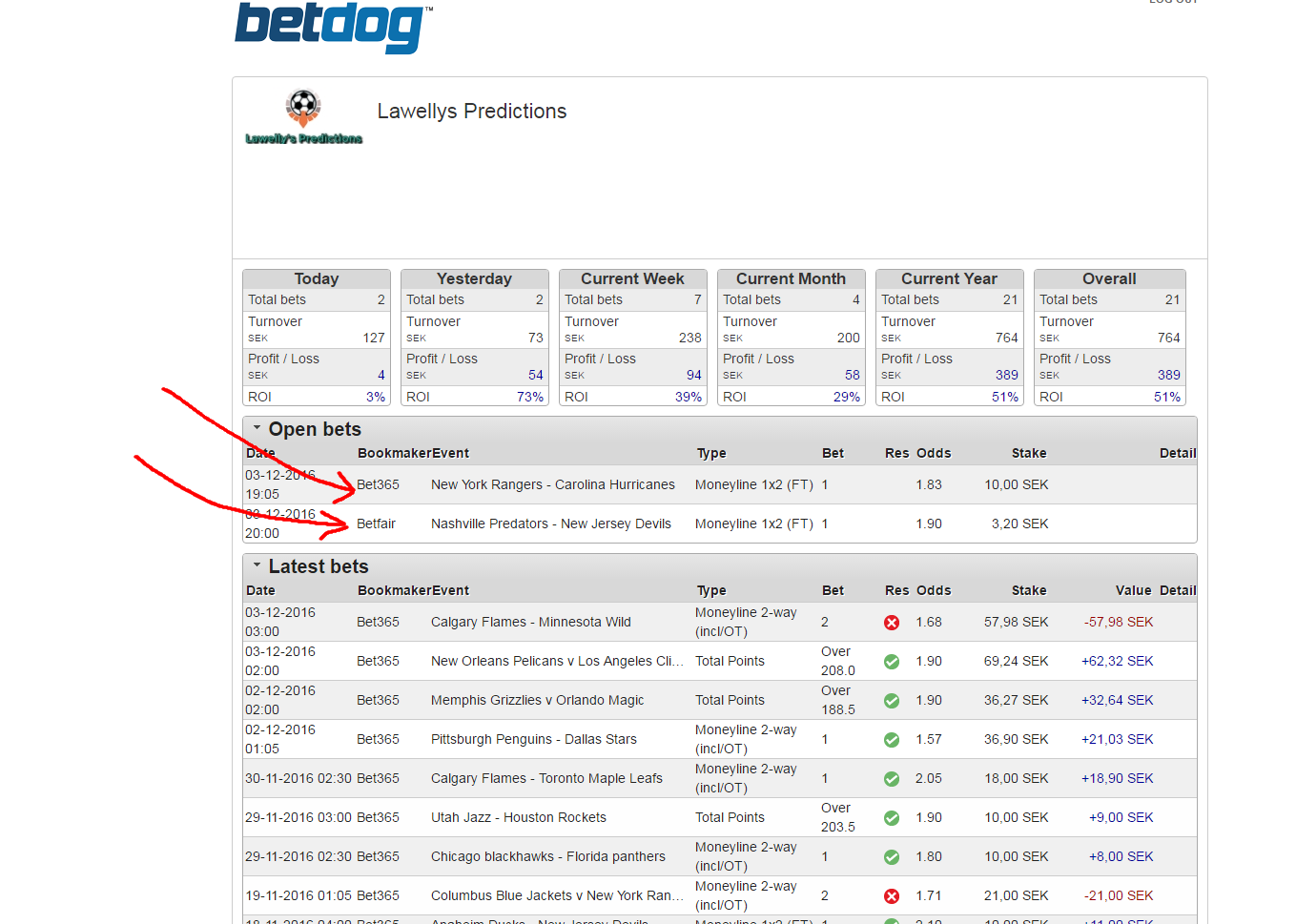Click the green result check for Pittsburgh Penguins - Dallas Stars
Image resolution: width=1296 pixels, height=924 pixels.
point(892,740)
